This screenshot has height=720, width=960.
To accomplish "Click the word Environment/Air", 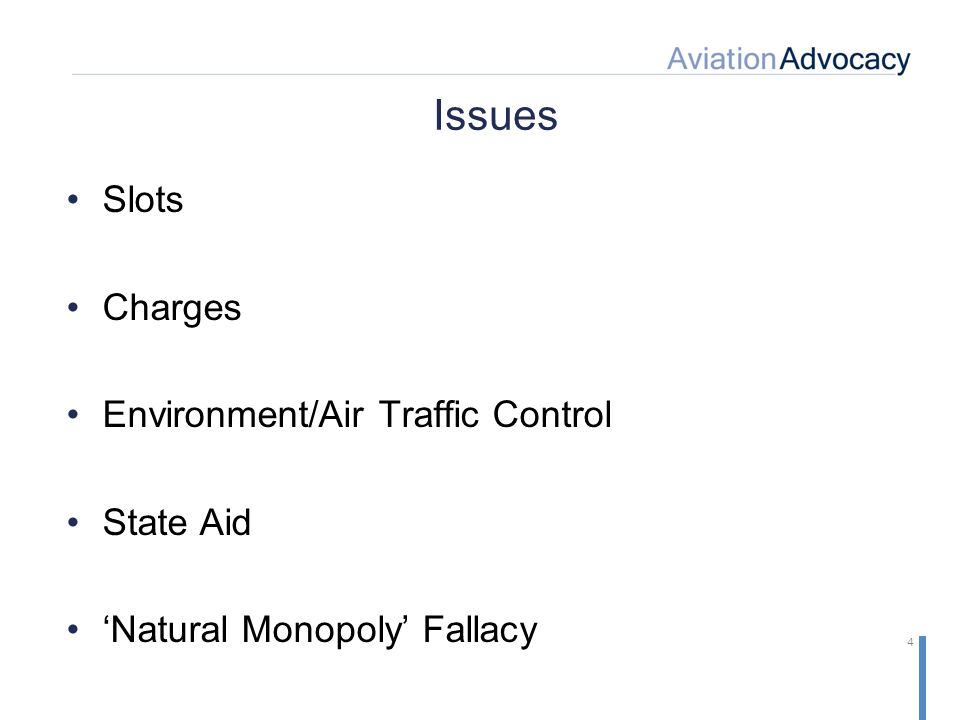I will pyautogui.click(x=233, y=414).
